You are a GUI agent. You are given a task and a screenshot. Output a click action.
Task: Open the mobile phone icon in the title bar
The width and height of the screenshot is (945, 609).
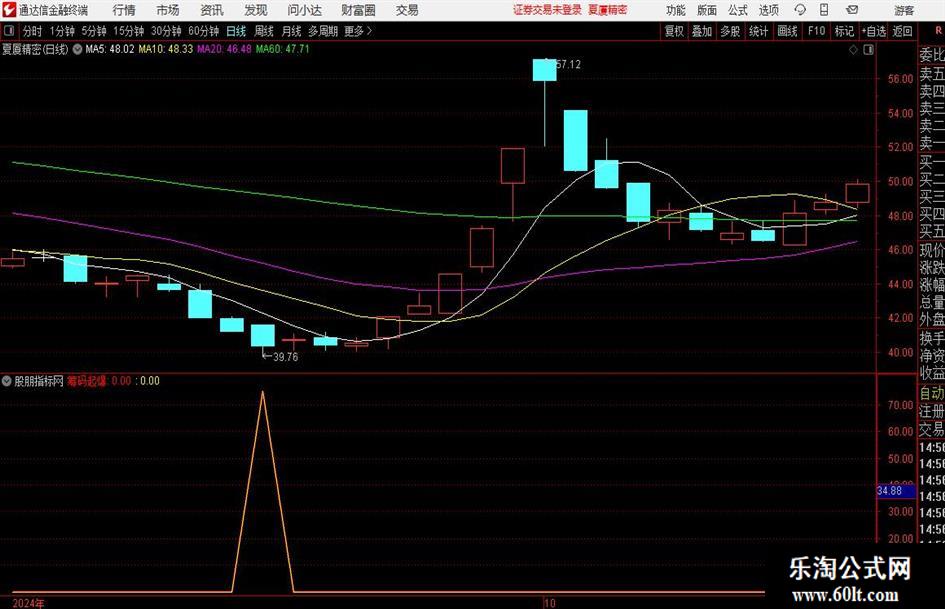(824, 10)
